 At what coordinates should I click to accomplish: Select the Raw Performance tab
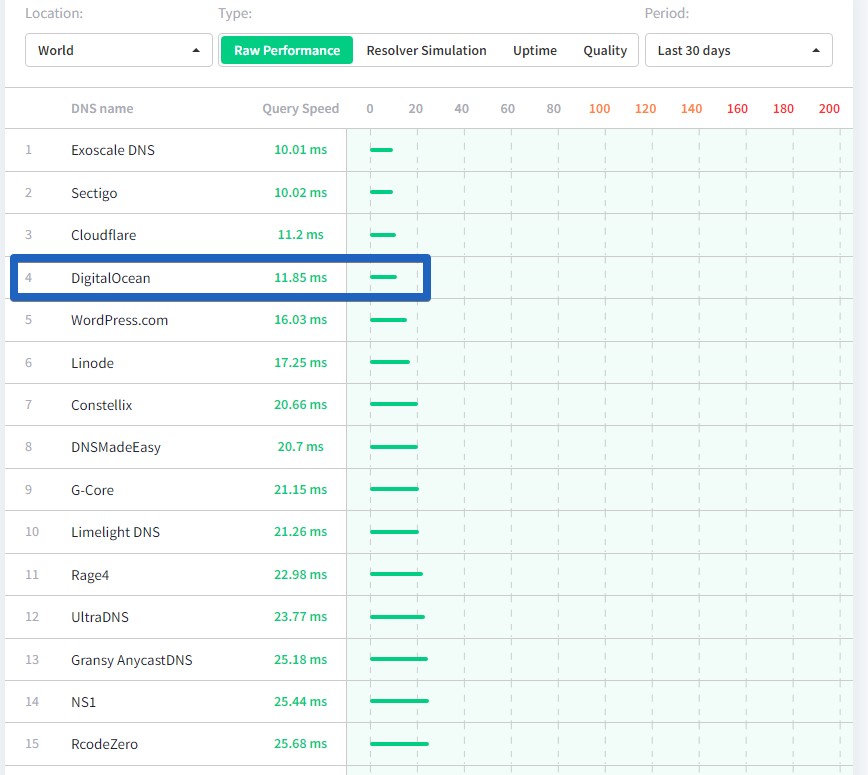point(287,50)
